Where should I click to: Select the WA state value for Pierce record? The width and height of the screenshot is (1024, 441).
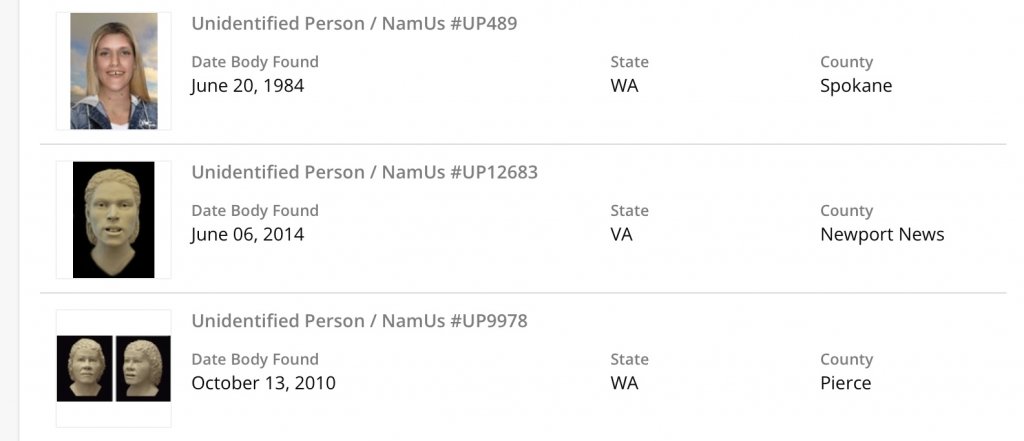coord(624,383)
